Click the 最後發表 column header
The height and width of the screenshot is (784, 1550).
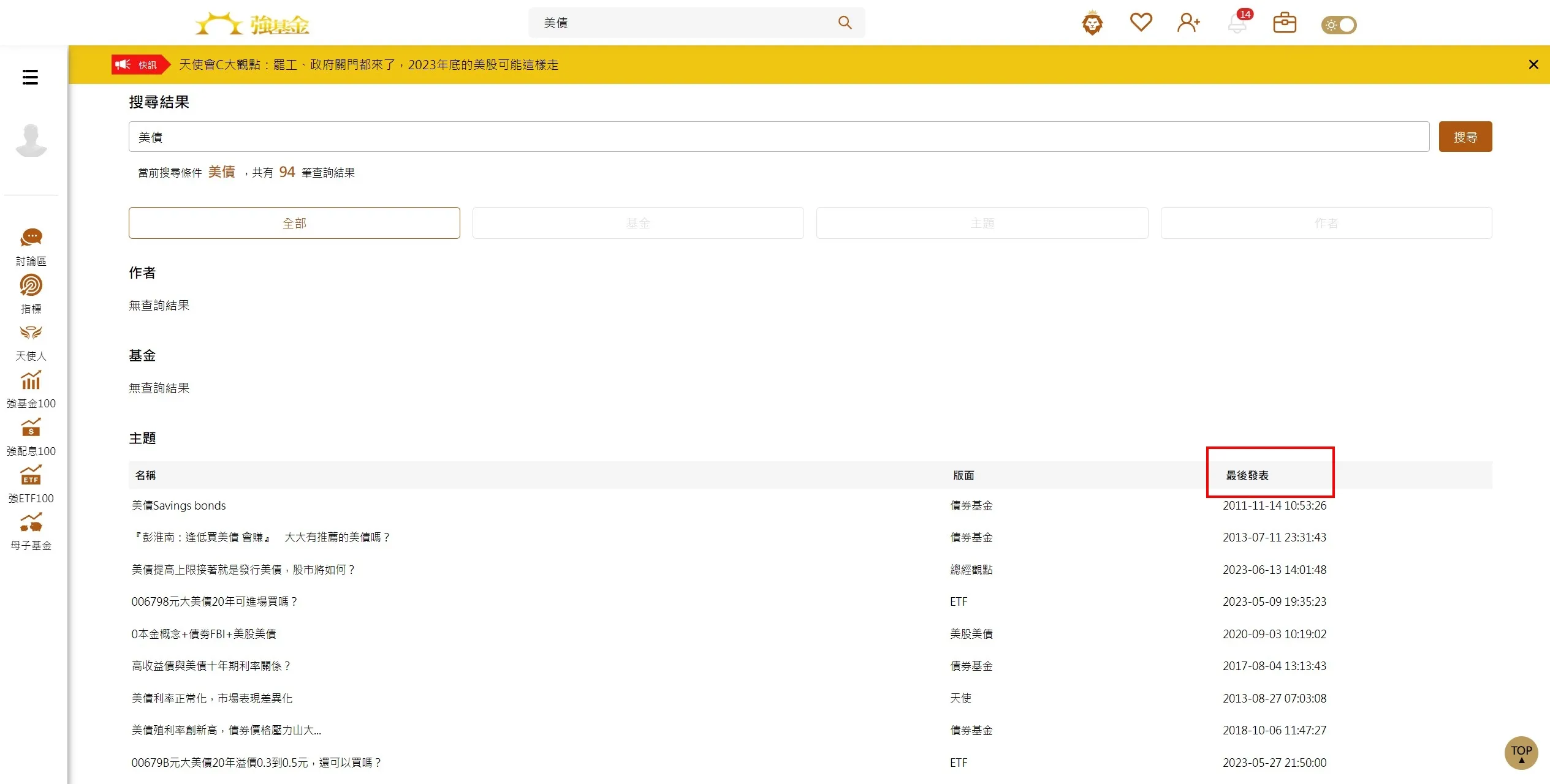coord(1247,475)
